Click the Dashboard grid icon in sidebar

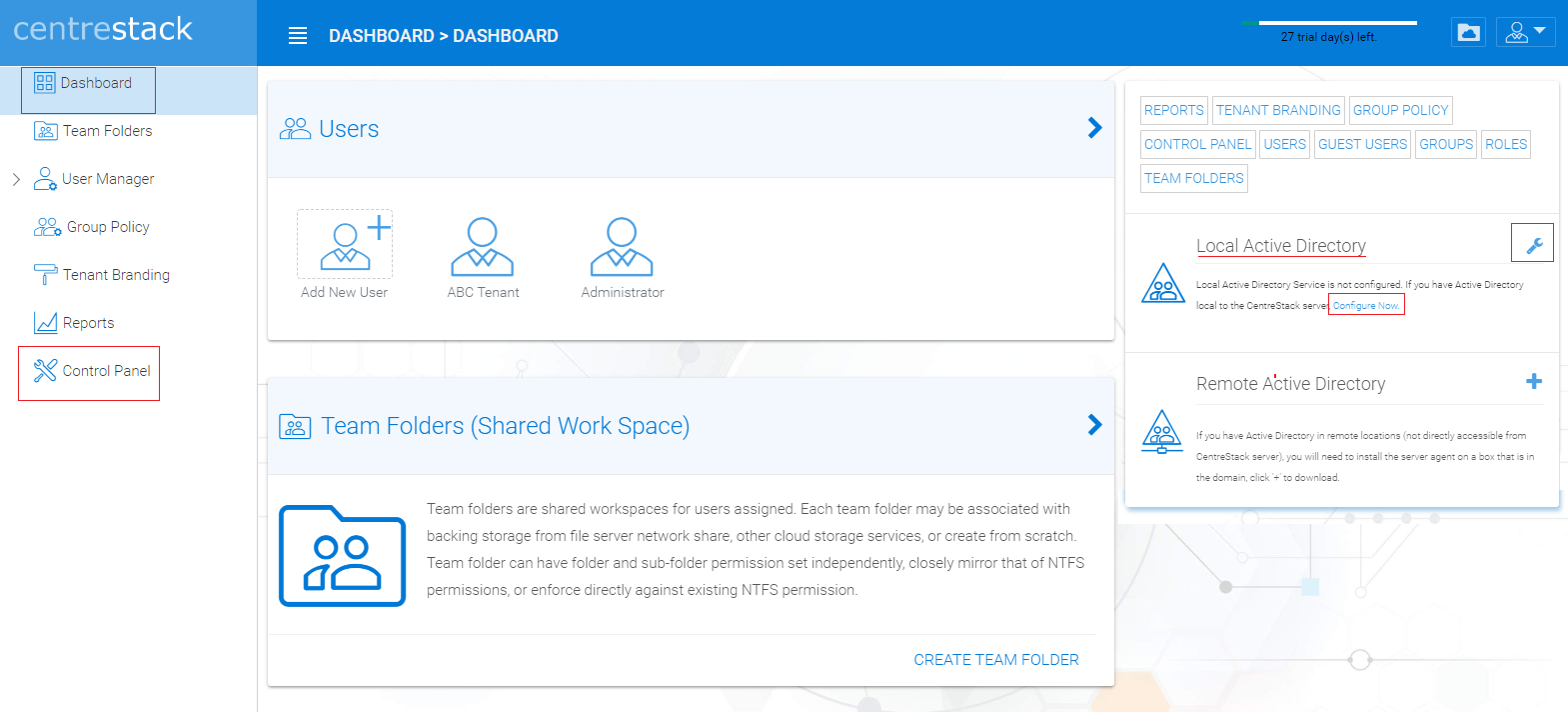pos(45,83)
